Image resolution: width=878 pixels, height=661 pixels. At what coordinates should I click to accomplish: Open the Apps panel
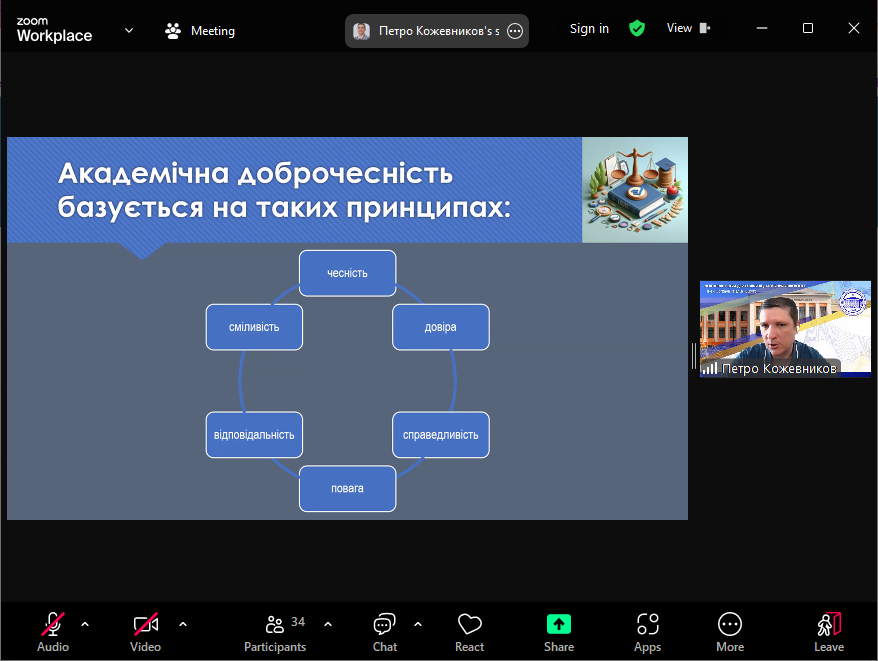tap(647, 631)
